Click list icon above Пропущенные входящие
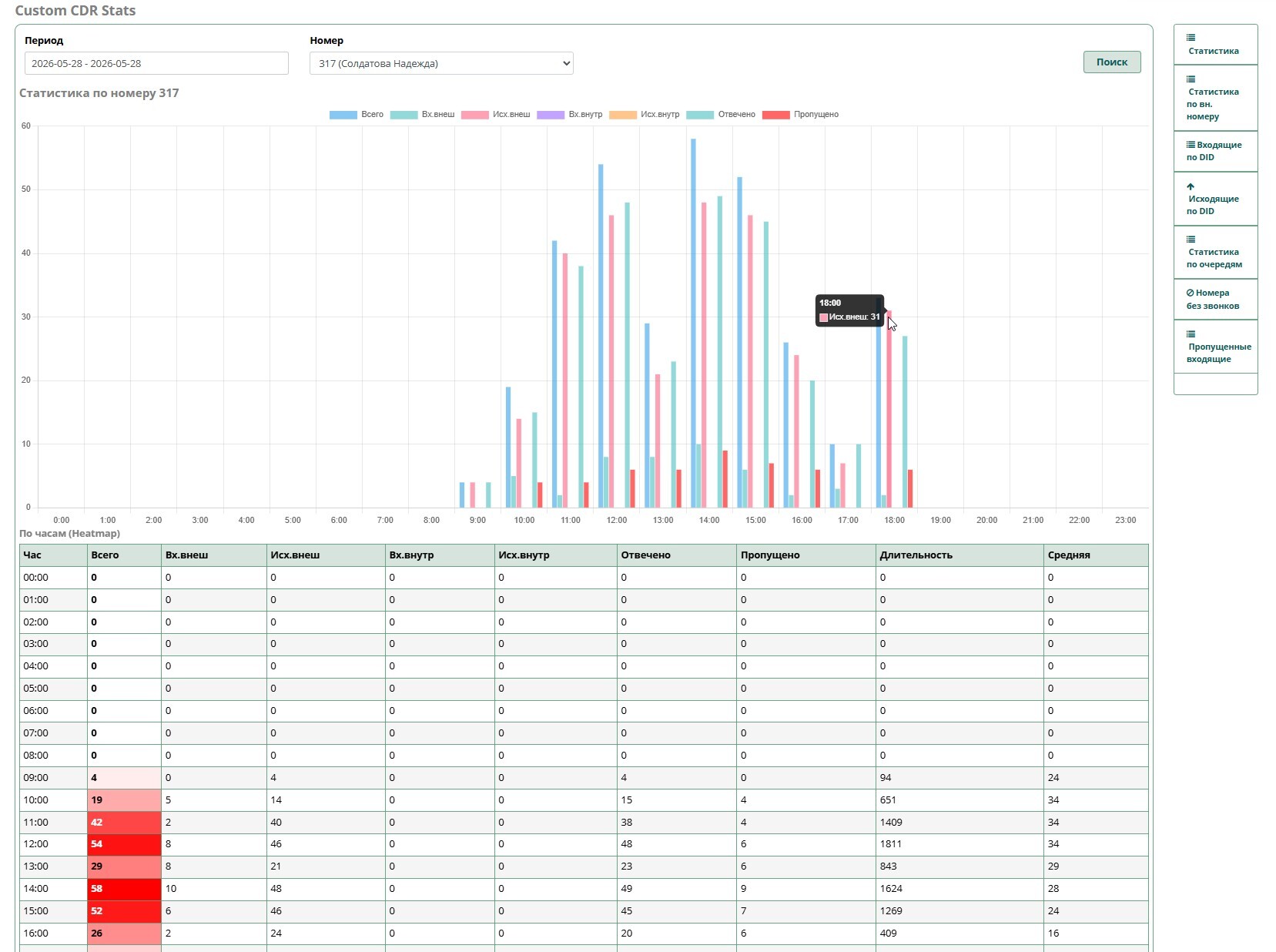Image resolution: width=1276 pixels, height=952 pixels. tap(1191, 334)
